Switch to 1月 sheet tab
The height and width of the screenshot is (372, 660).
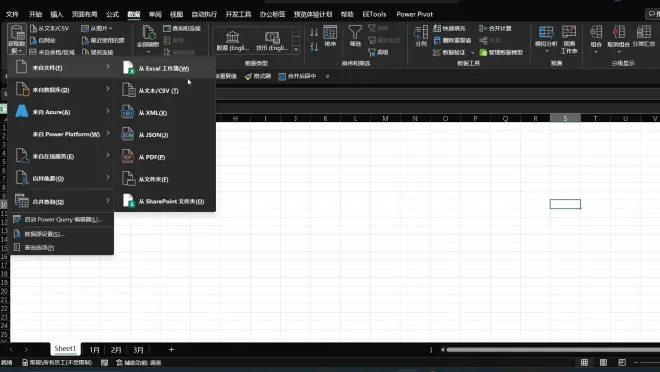94,350
